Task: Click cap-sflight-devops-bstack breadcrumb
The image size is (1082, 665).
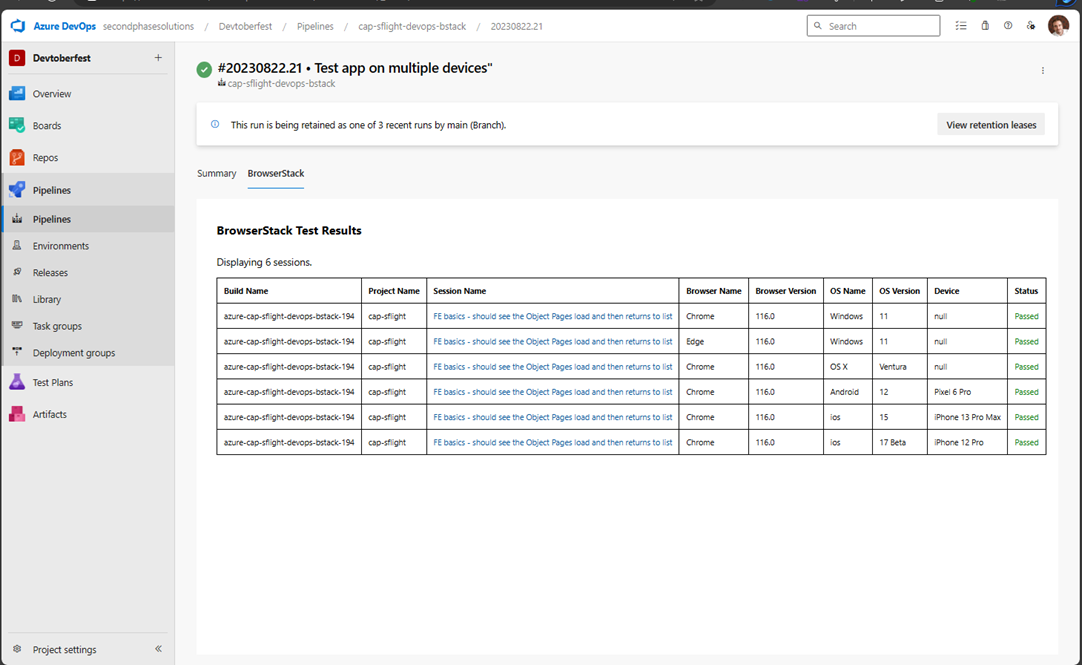Action: click(412, 26)
